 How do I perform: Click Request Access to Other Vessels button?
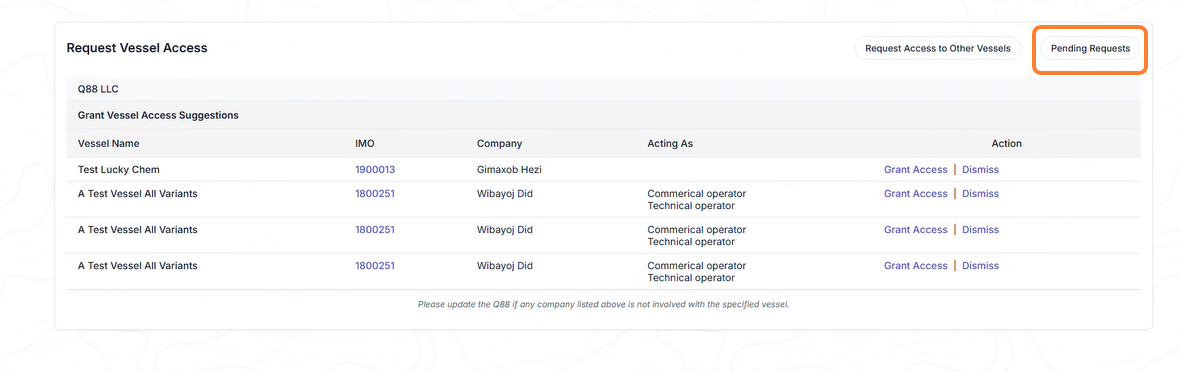938,48
